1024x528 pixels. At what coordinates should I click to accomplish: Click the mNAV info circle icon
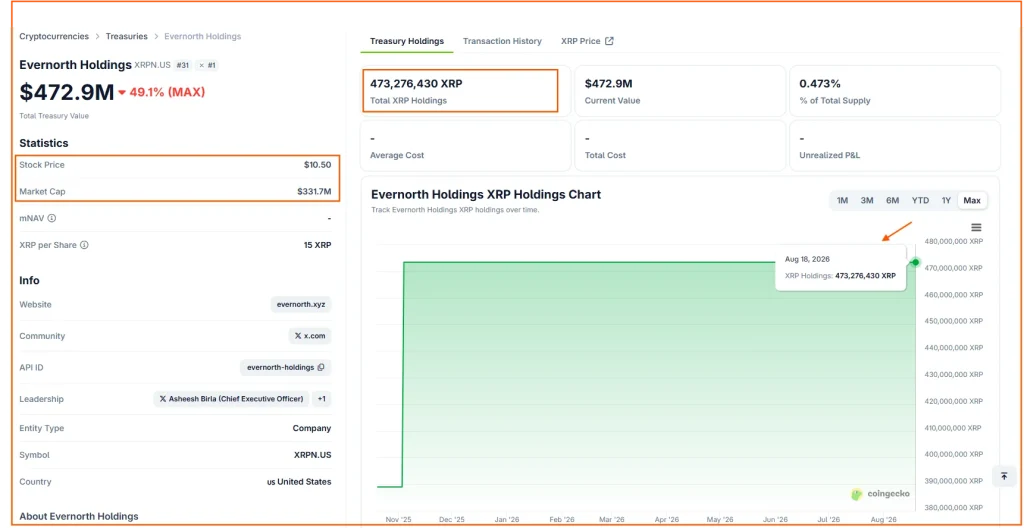tap(52, 218)
